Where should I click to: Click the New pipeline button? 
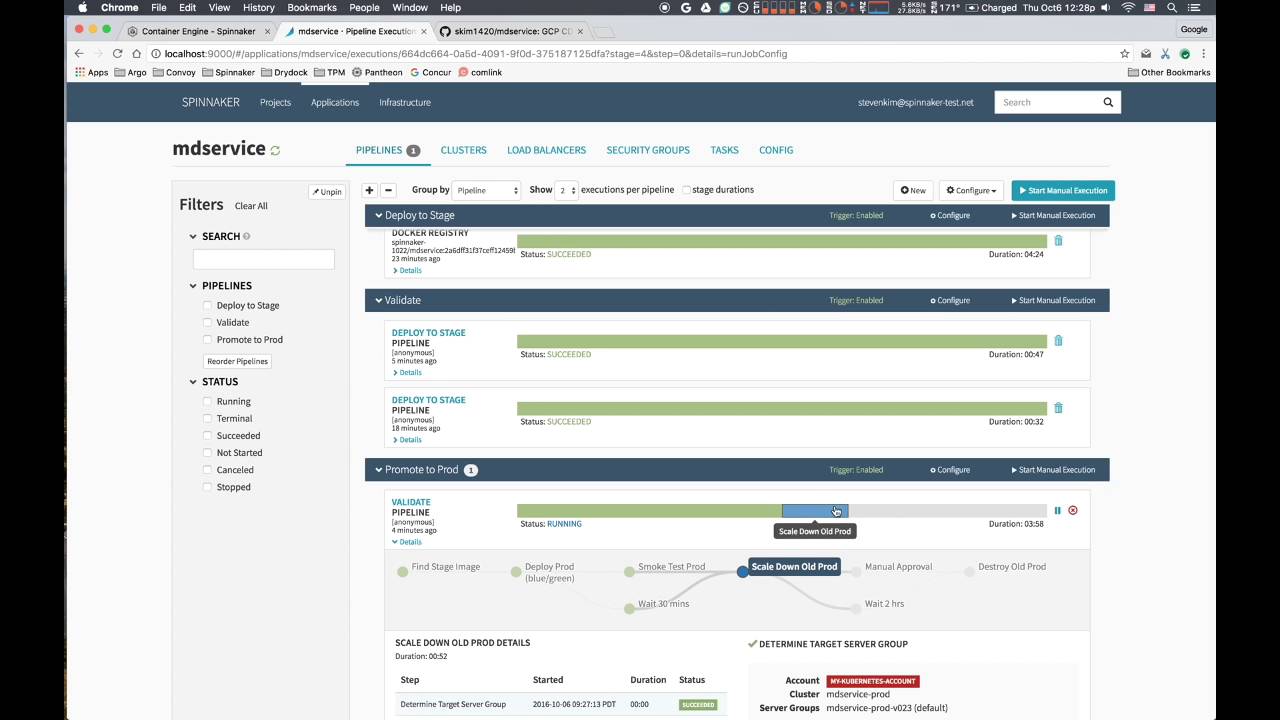point(913,190)
